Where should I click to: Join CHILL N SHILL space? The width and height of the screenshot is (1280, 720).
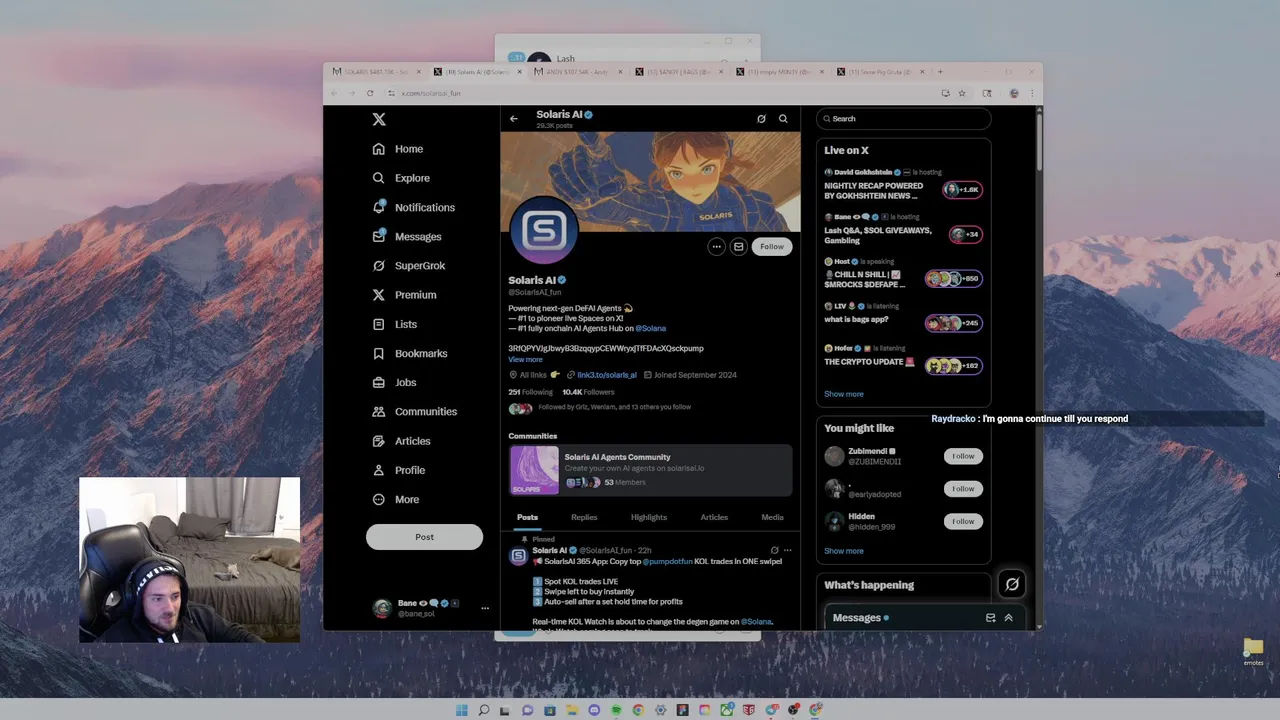(x=903, y=273)
